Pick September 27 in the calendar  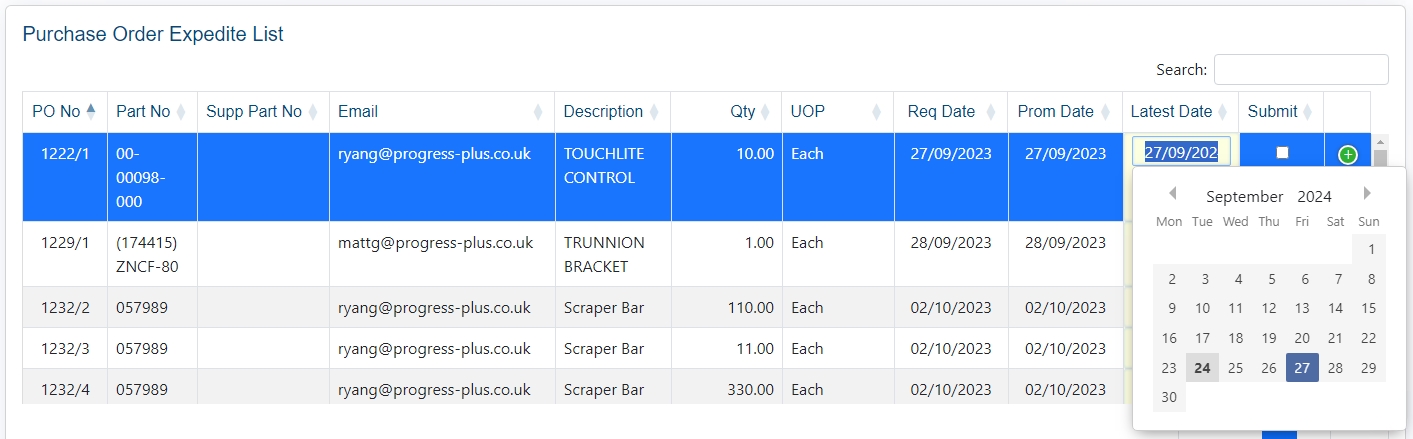pos(1302,368)
